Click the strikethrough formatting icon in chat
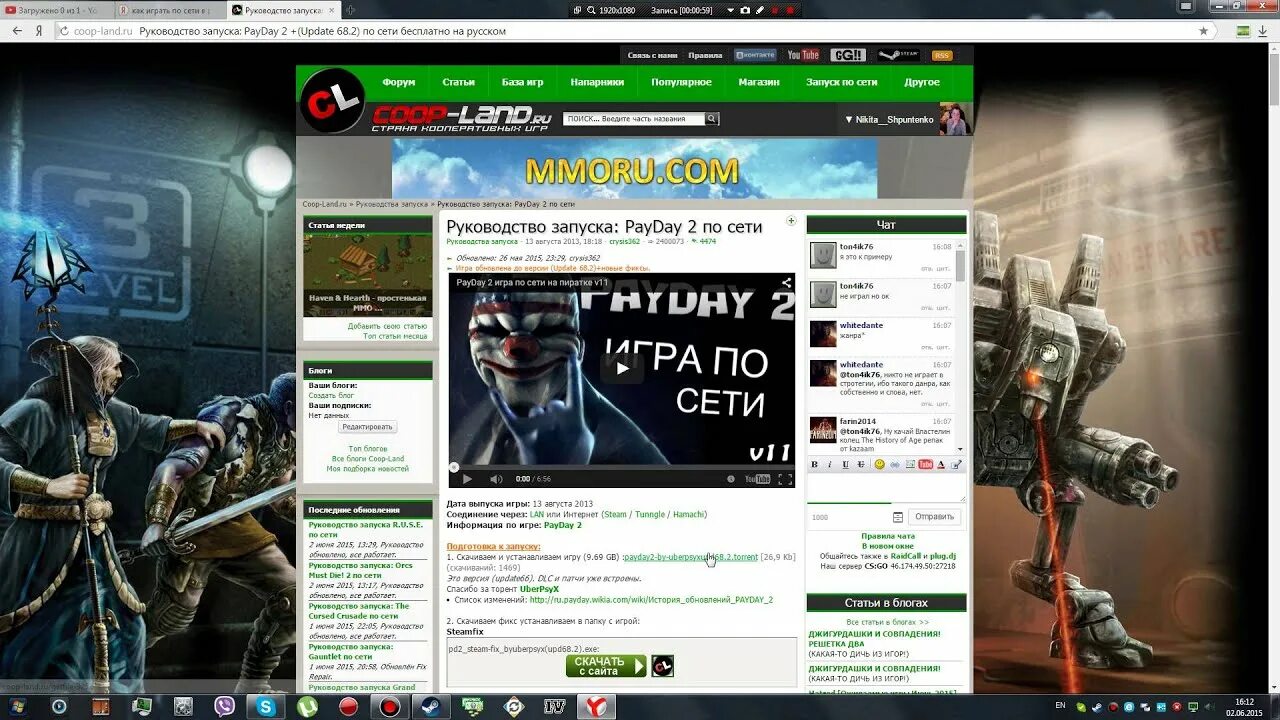 tap(862, 464)
